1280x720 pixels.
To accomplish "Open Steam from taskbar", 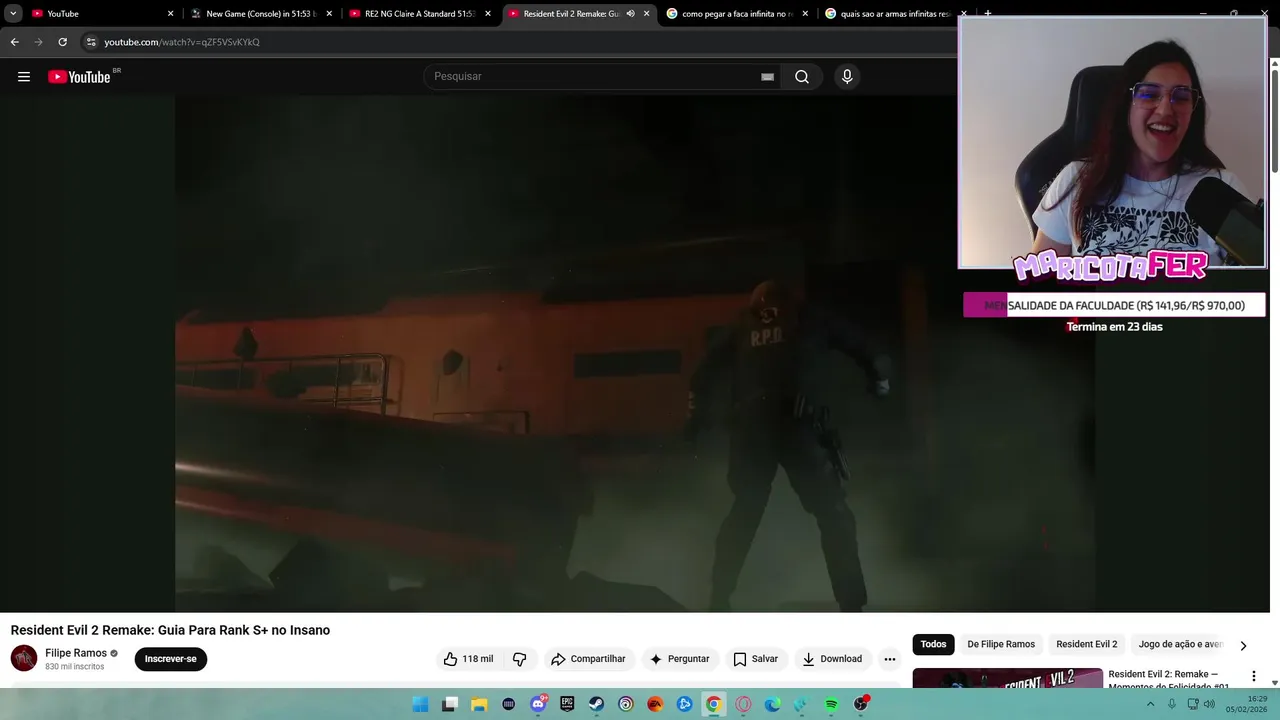I will (596, 704).
